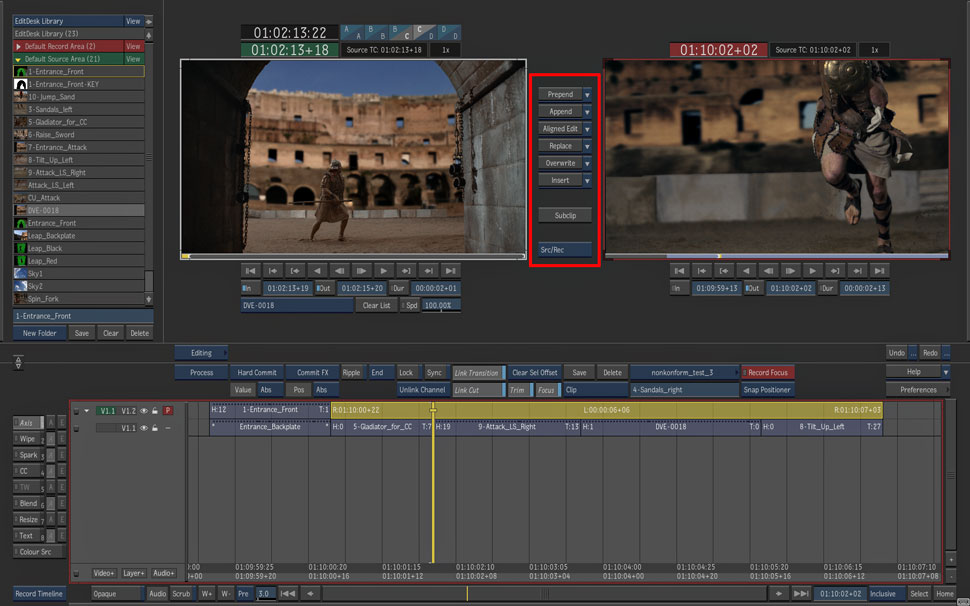
Task: Toggle eye visibility on V1.2 track
Action: tap(144, 410)
